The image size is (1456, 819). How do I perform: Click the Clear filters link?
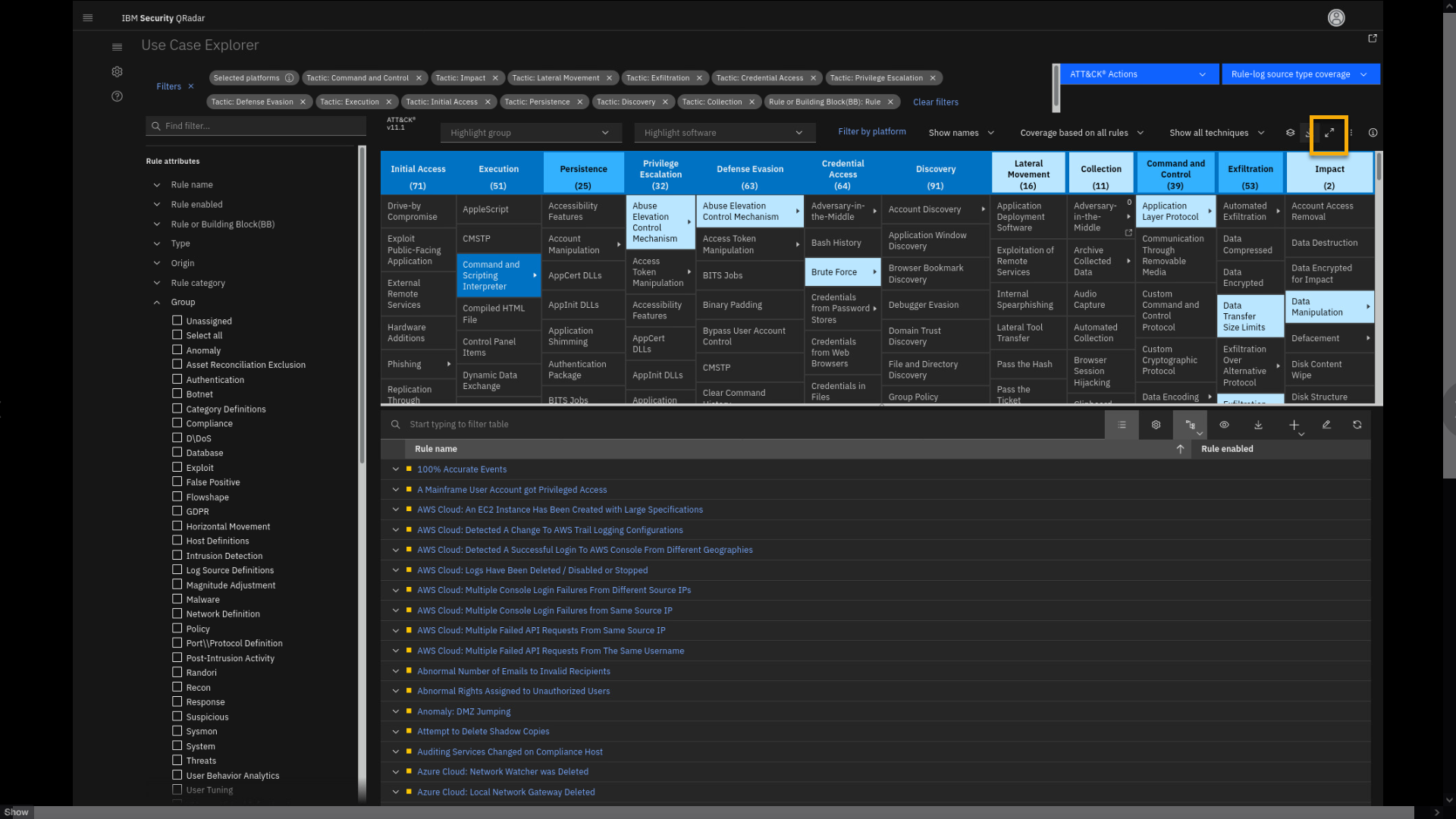pyautogui.click(x=935, y=102)
